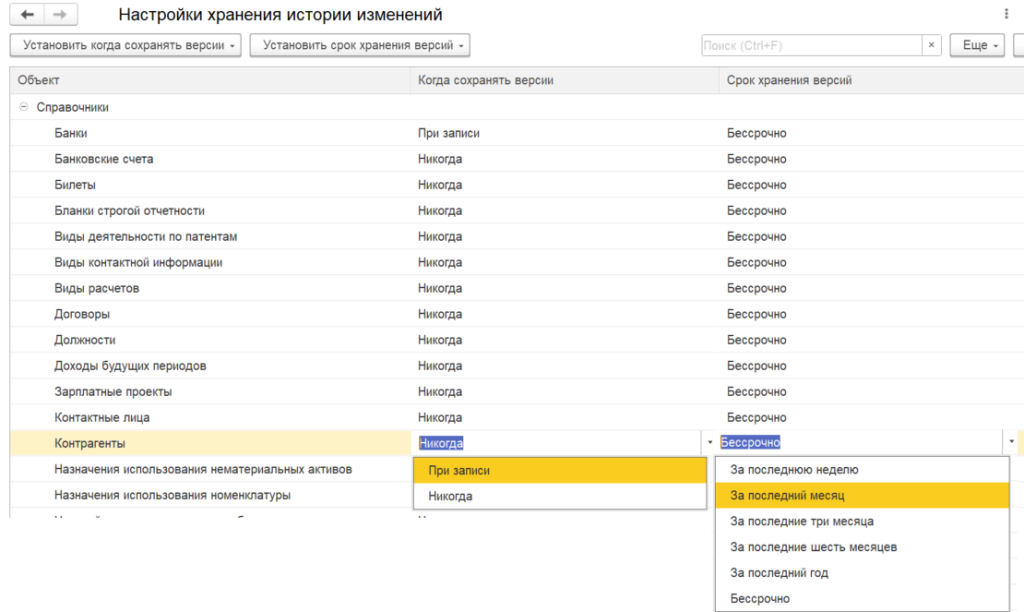This screenshot has height=612, width=1024.
Task: Select the Банки row in the table
Action: click(x=71, y=133)
